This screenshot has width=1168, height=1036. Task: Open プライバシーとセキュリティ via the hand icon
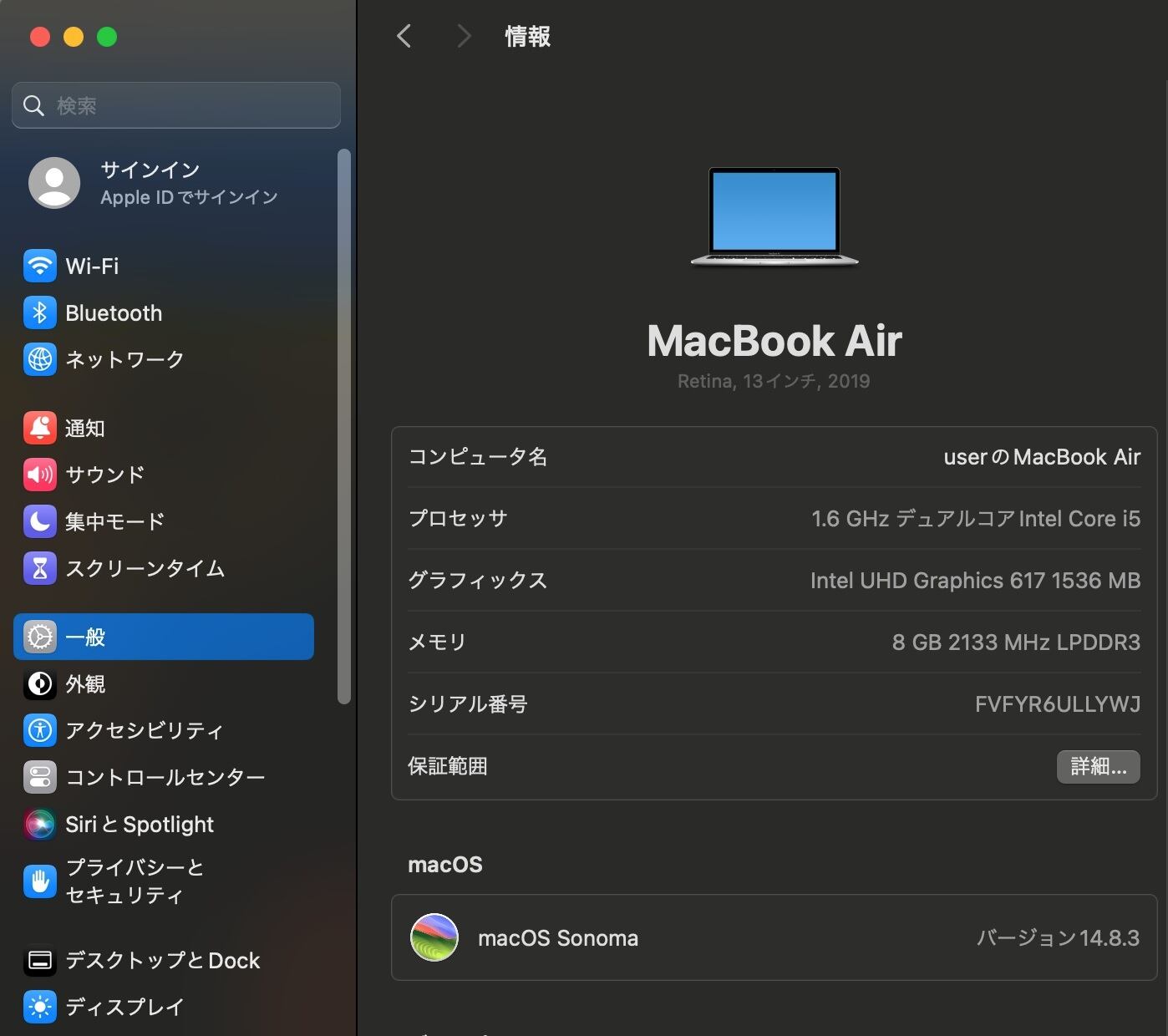[40, 881]
